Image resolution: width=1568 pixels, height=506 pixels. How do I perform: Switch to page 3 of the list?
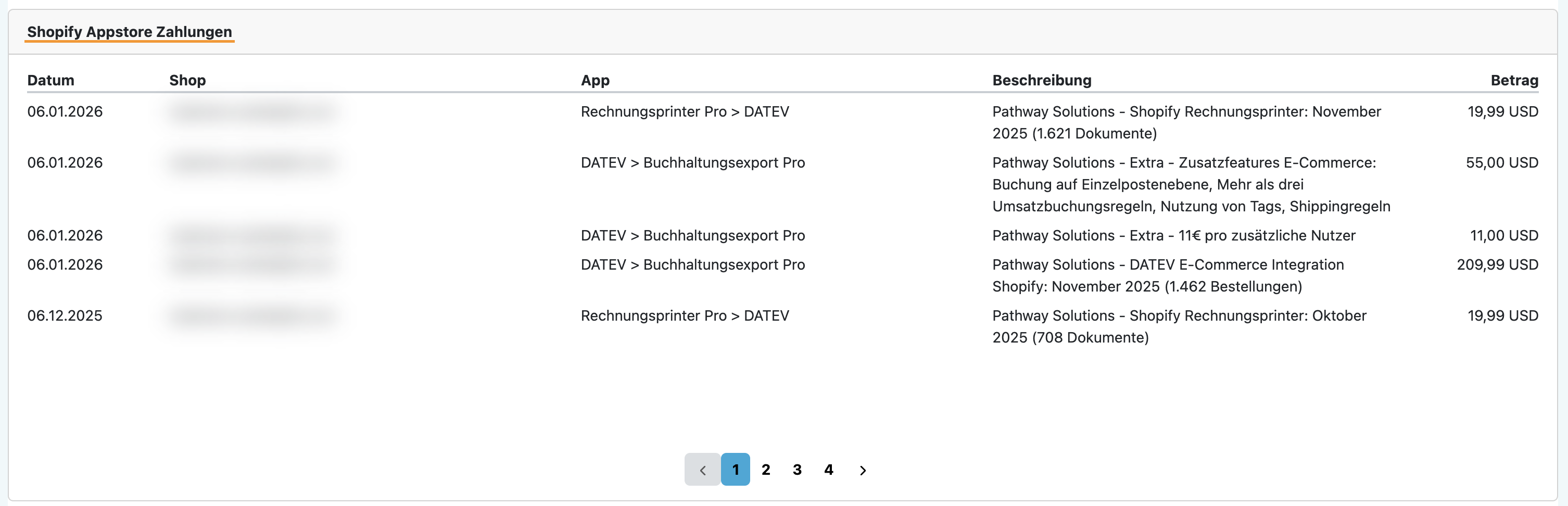[x=798, y=470]
